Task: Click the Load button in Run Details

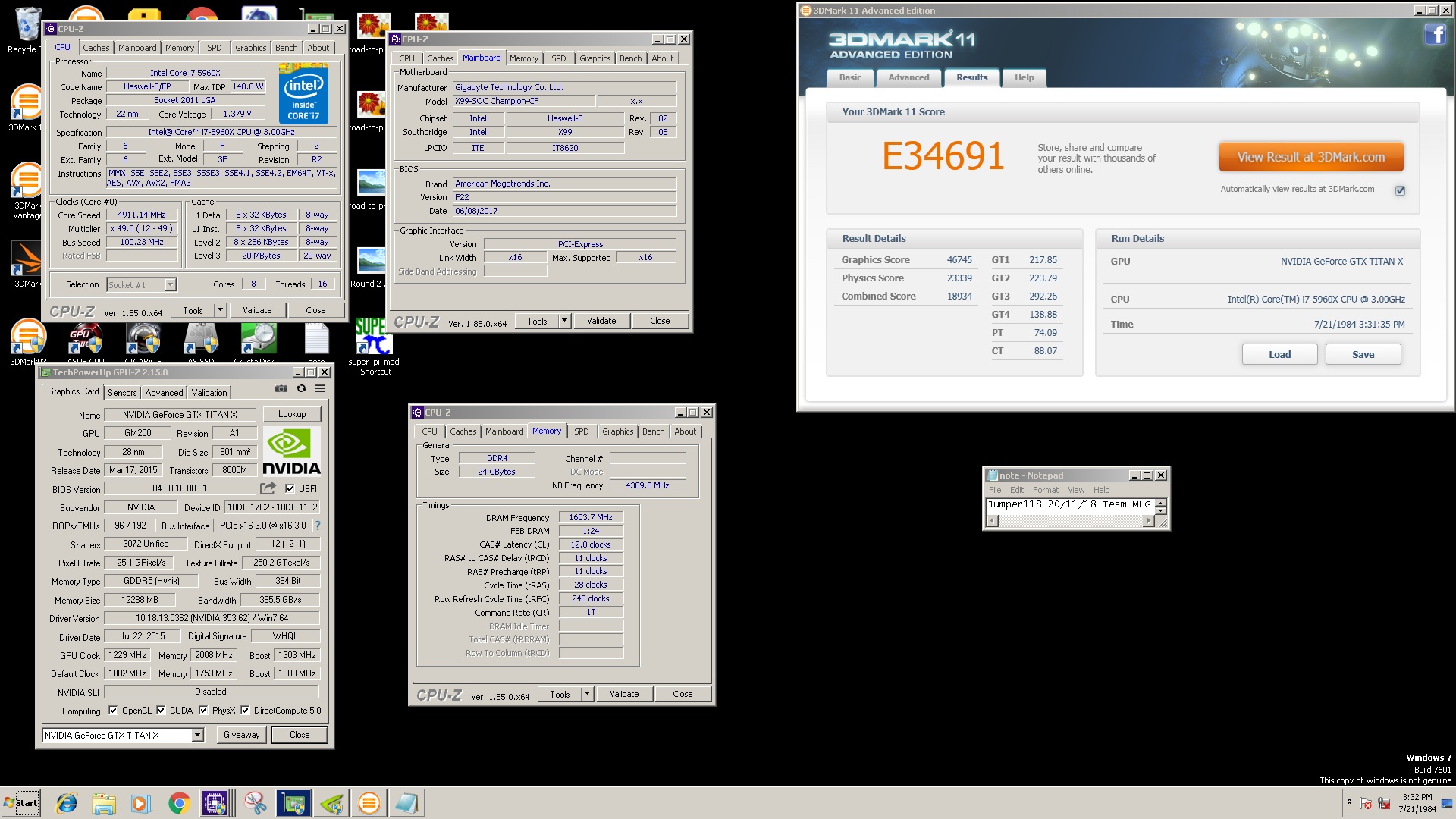Action: point(1279,354)
